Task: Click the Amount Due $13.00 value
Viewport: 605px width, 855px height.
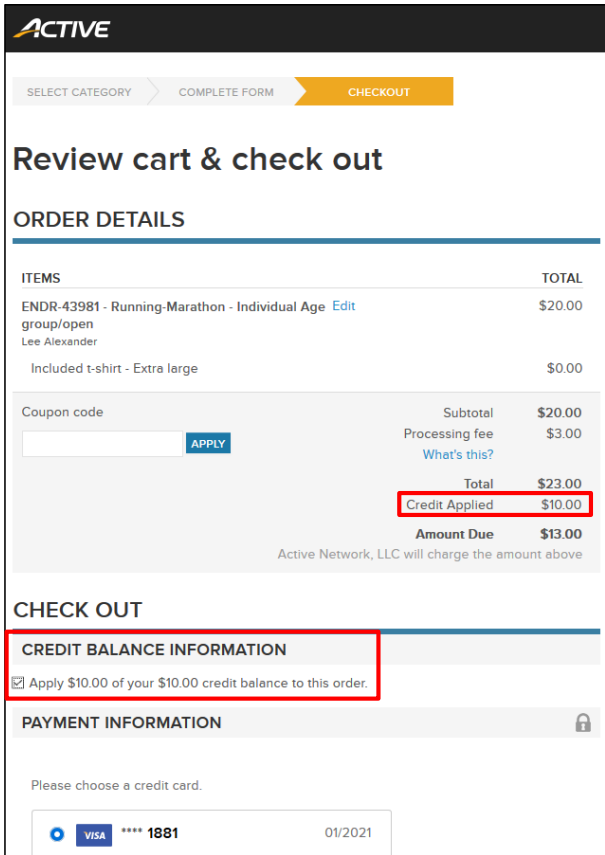Action: pyautogui.click(x=560, y=534)
